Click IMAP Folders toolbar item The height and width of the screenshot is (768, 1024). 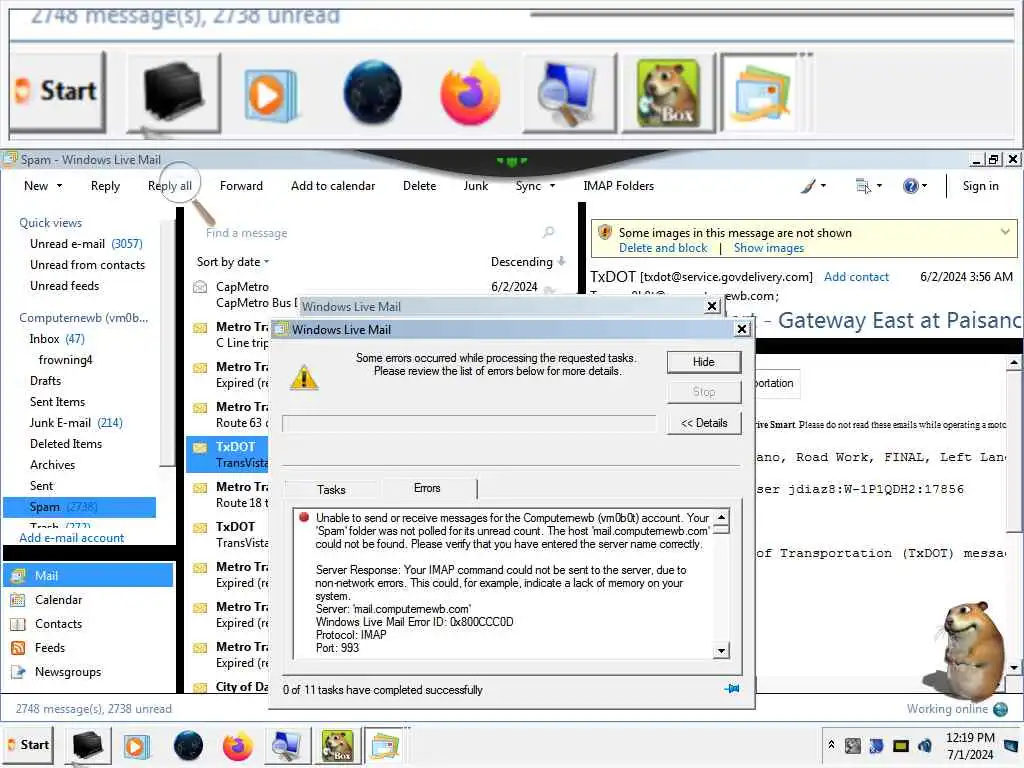point(618,186)
